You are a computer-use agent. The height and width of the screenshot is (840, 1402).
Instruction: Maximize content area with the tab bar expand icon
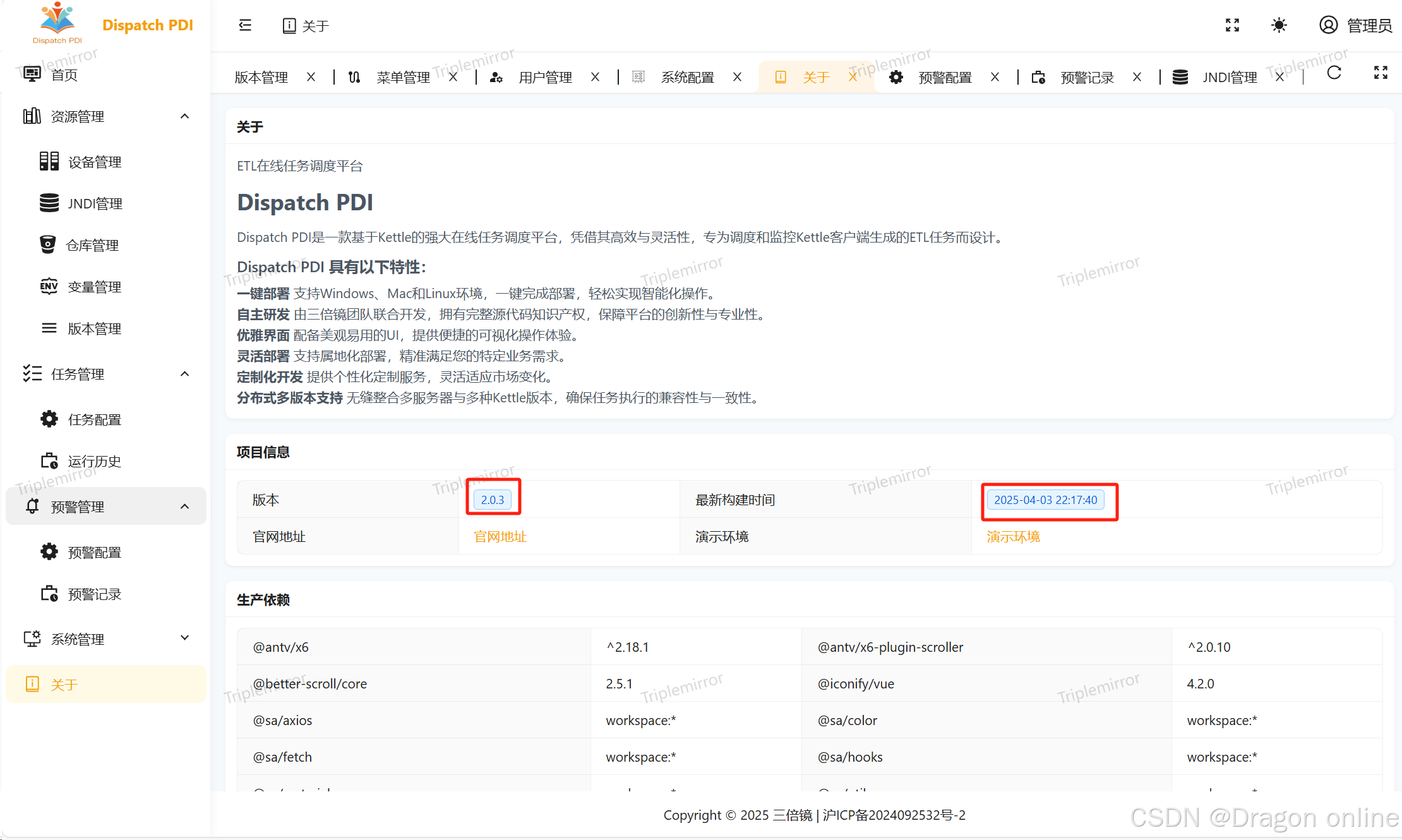point(1381,73)
